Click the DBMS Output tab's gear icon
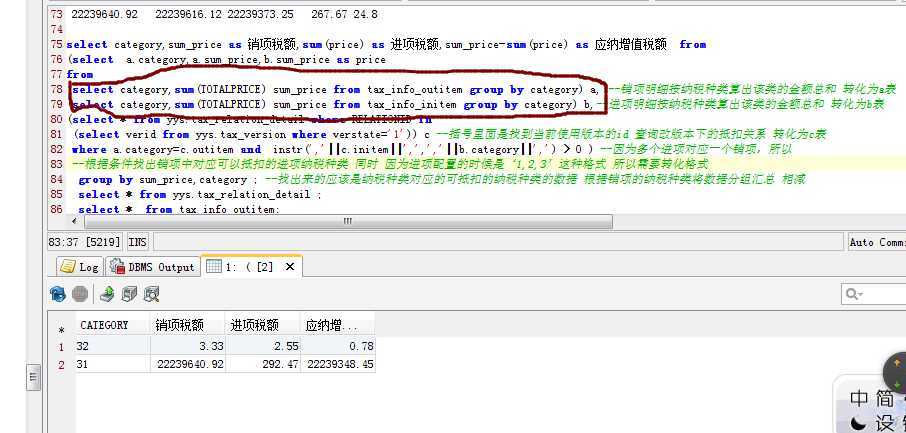 [117, 267]
